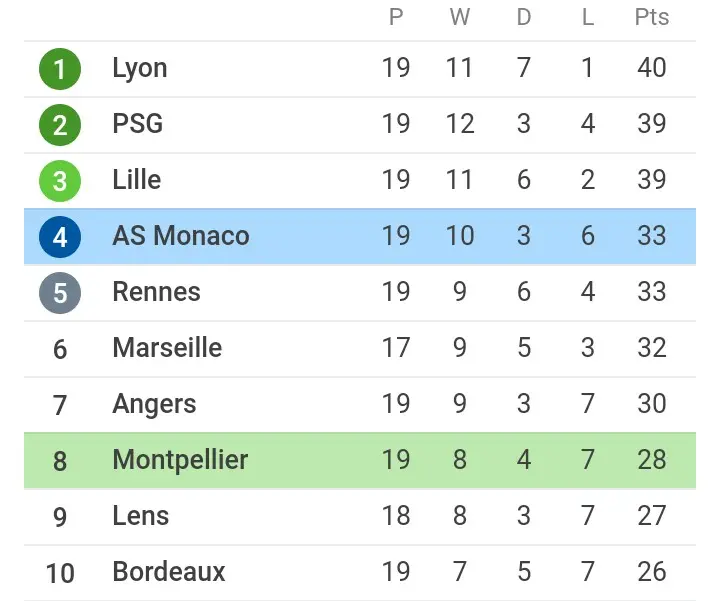Open the Lyon team row
This screenshot has height=601, width=720.
[x=360, y=69]
